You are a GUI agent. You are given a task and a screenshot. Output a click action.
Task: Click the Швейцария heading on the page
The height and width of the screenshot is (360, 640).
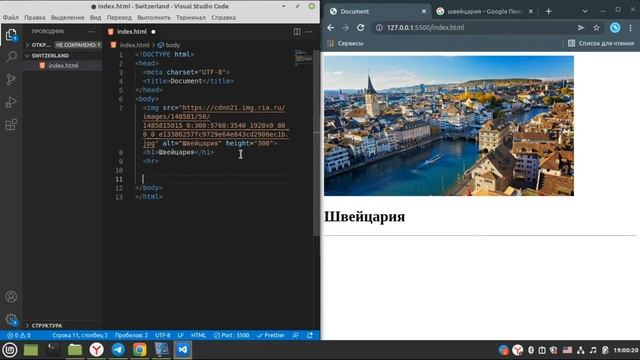pyautogui.click(x=364, y=216)
